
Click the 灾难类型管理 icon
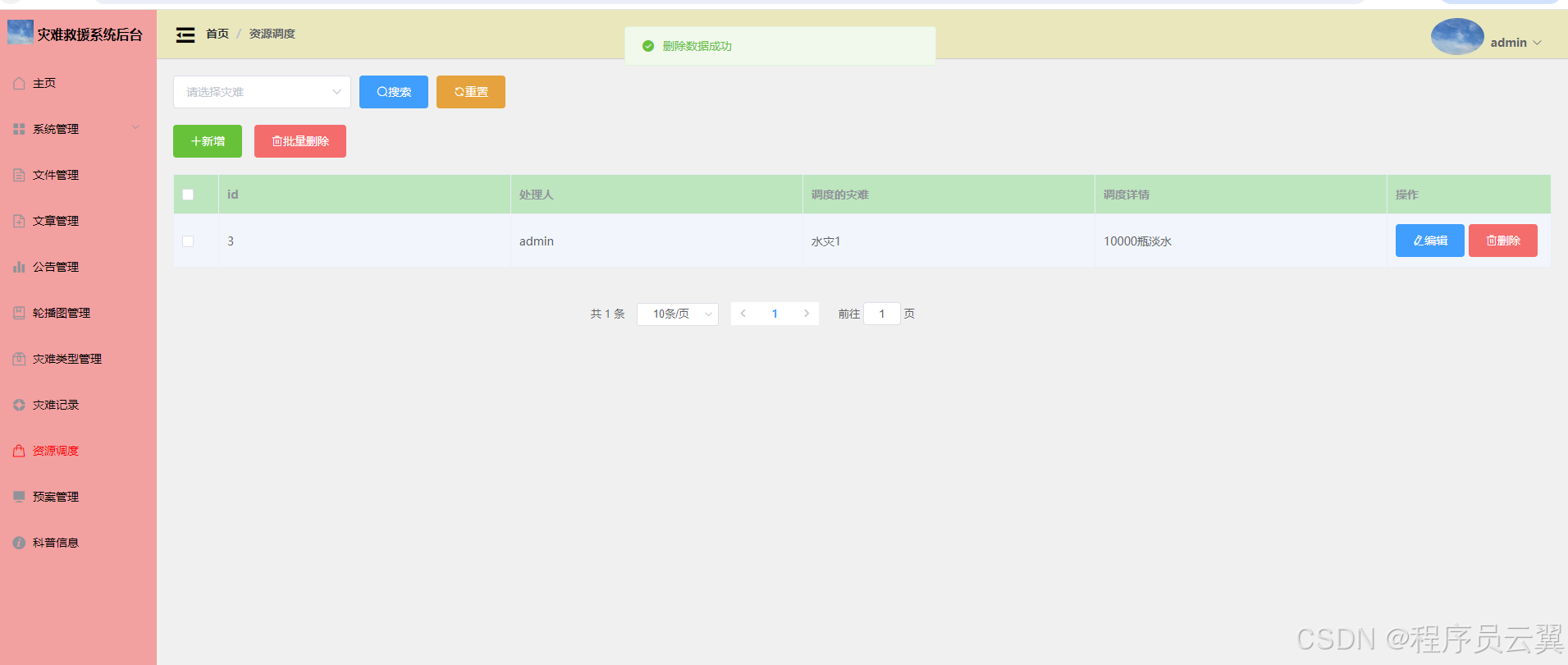[19, 359]
